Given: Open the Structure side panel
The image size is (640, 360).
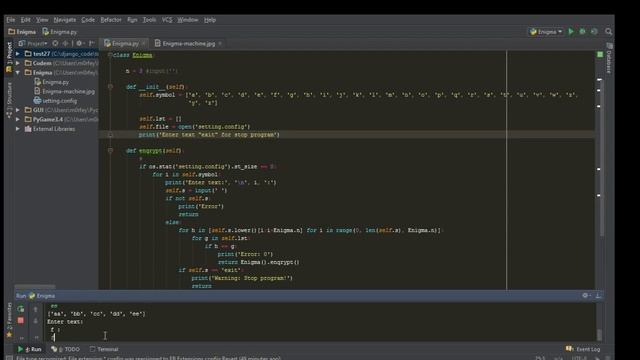Looking at the screenshot, I should coord(9,99).
